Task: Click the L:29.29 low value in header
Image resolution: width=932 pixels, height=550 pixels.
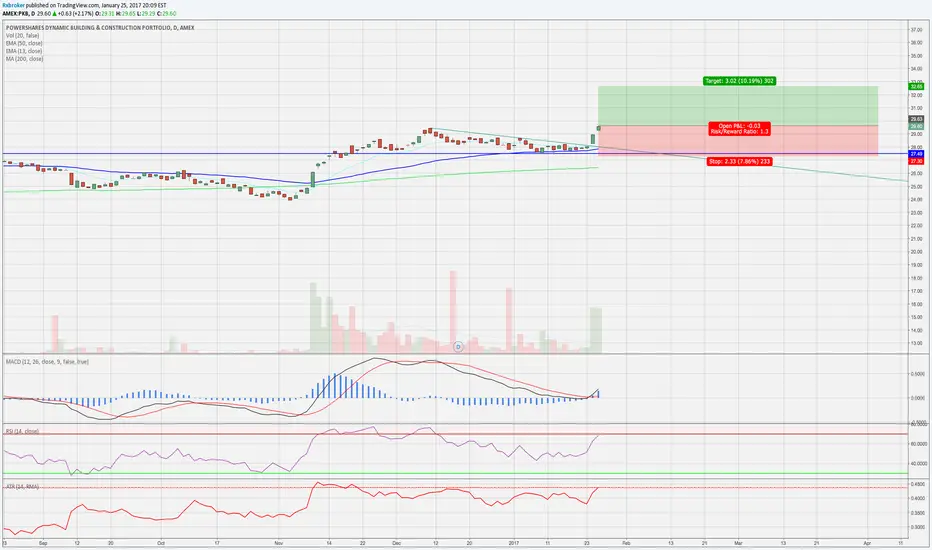Action: pyautogui.click(x=147, y=13)
